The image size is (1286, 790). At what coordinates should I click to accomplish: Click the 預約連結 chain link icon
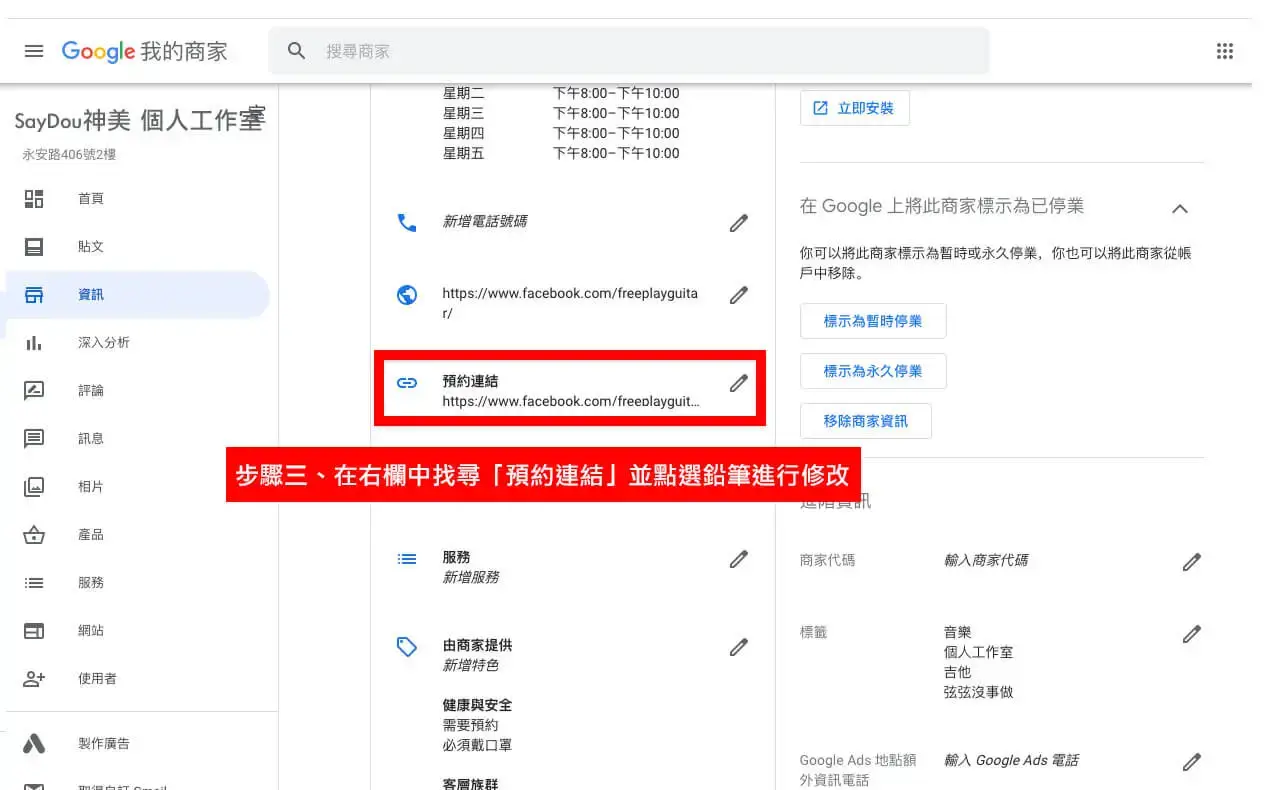tap(407, 382)
